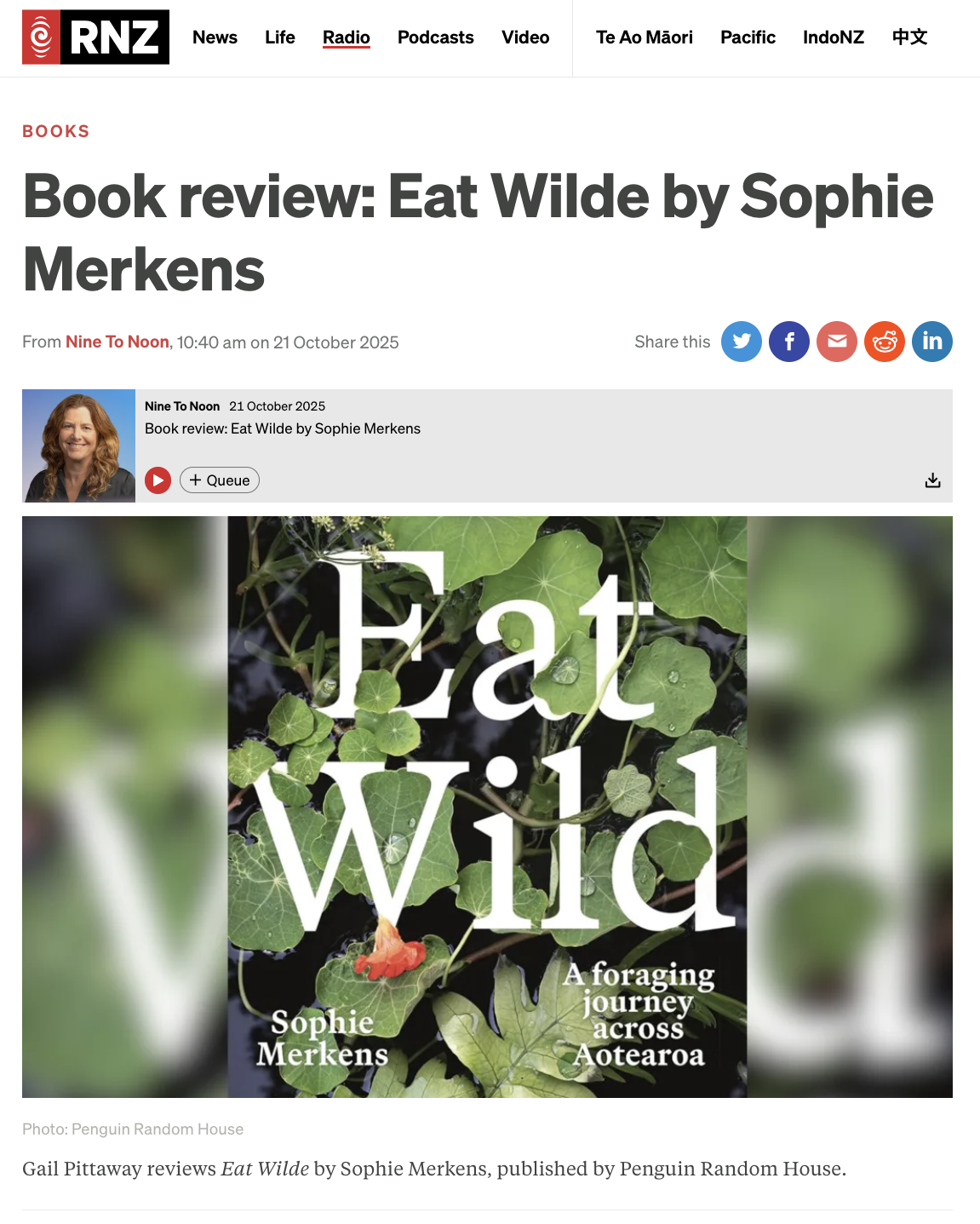Share article on LinkedIn
Viewport: 980px width, 1224px height.
[932, 342]
